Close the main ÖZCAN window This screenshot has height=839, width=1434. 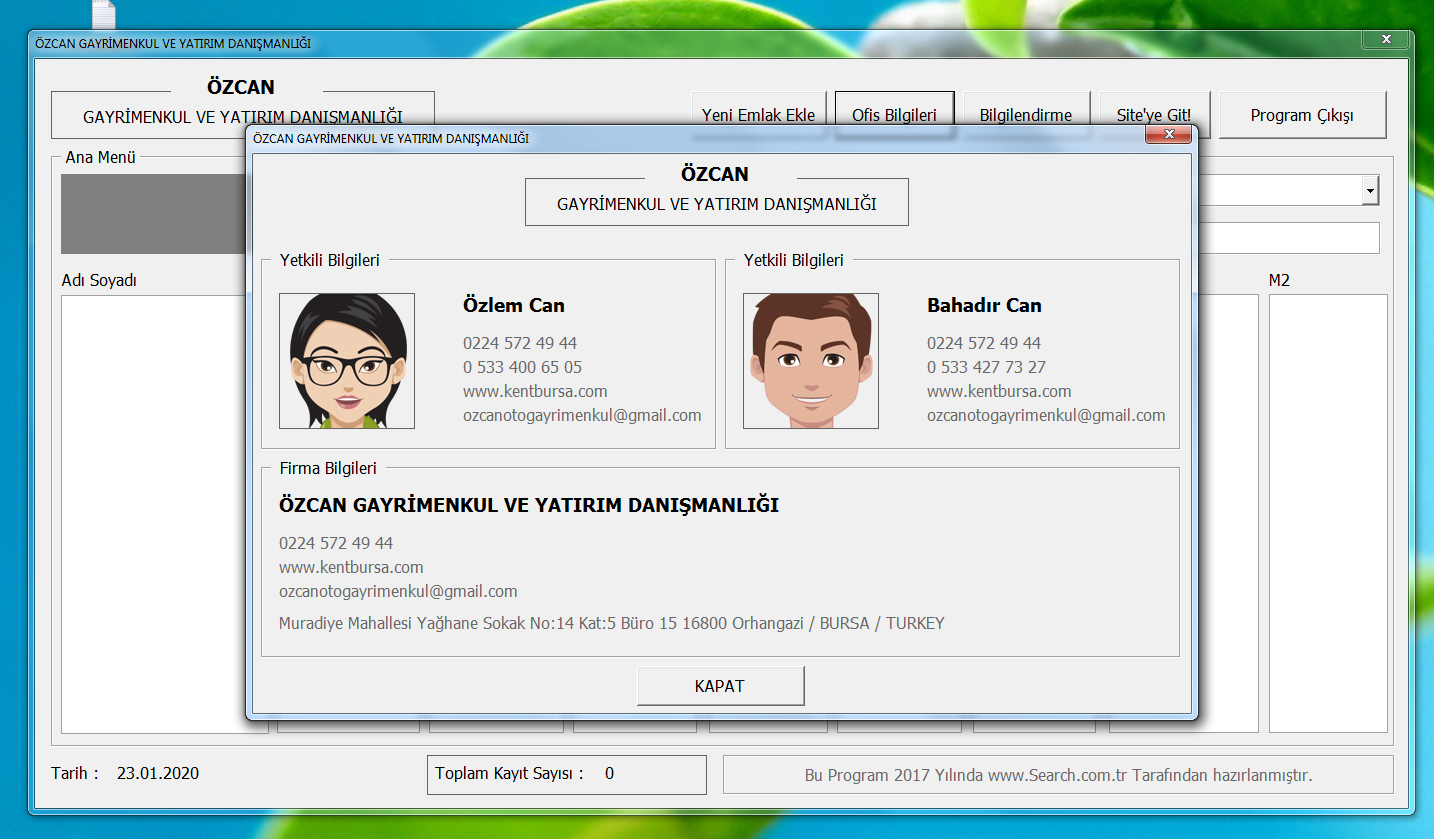(x=1386, y=39)
